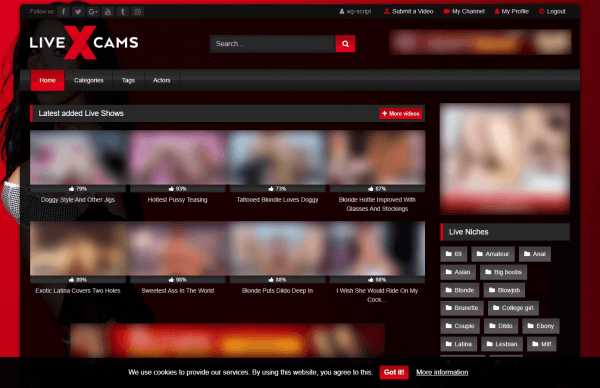Screen dimensions: 600x388
Task: Open the YouTube social icon
Action: pyautogui.click(x=108, y=11)
